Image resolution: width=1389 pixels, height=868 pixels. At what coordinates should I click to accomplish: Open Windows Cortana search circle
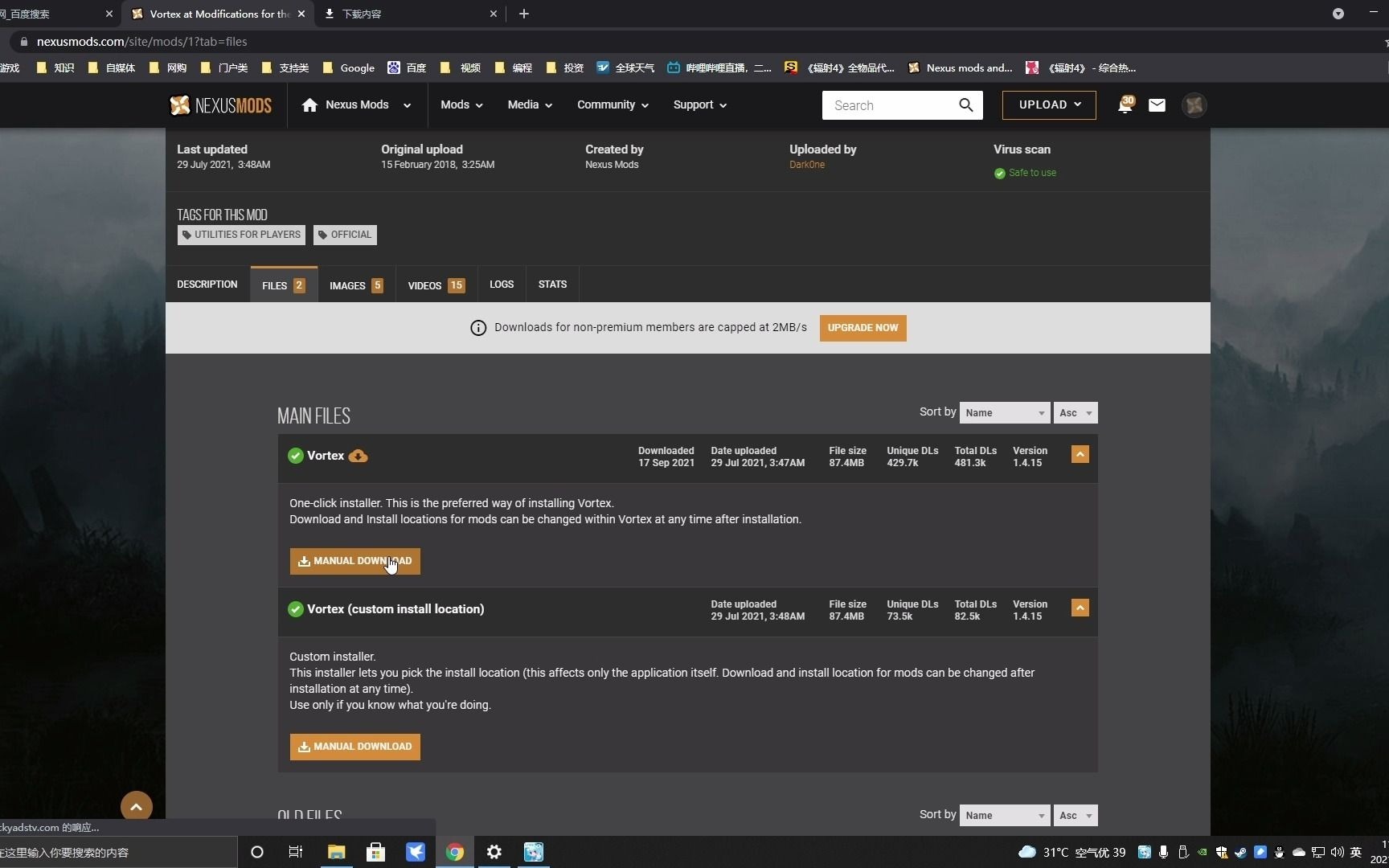pos(257,852)
